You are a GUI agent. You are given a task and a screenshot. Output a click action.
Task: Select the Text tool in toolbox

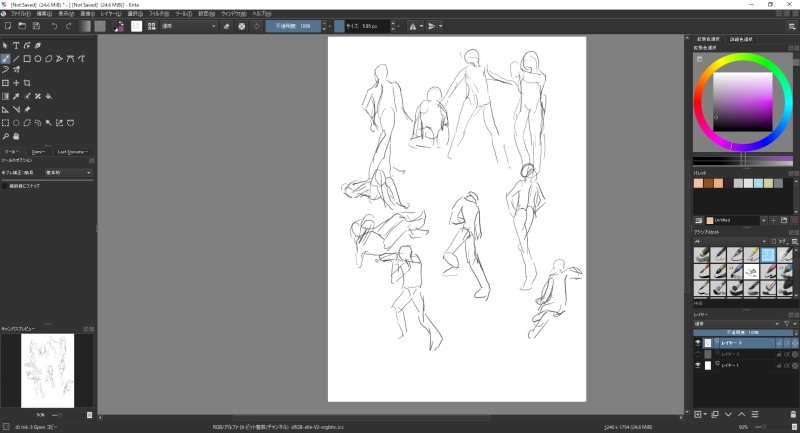(15, 46)
